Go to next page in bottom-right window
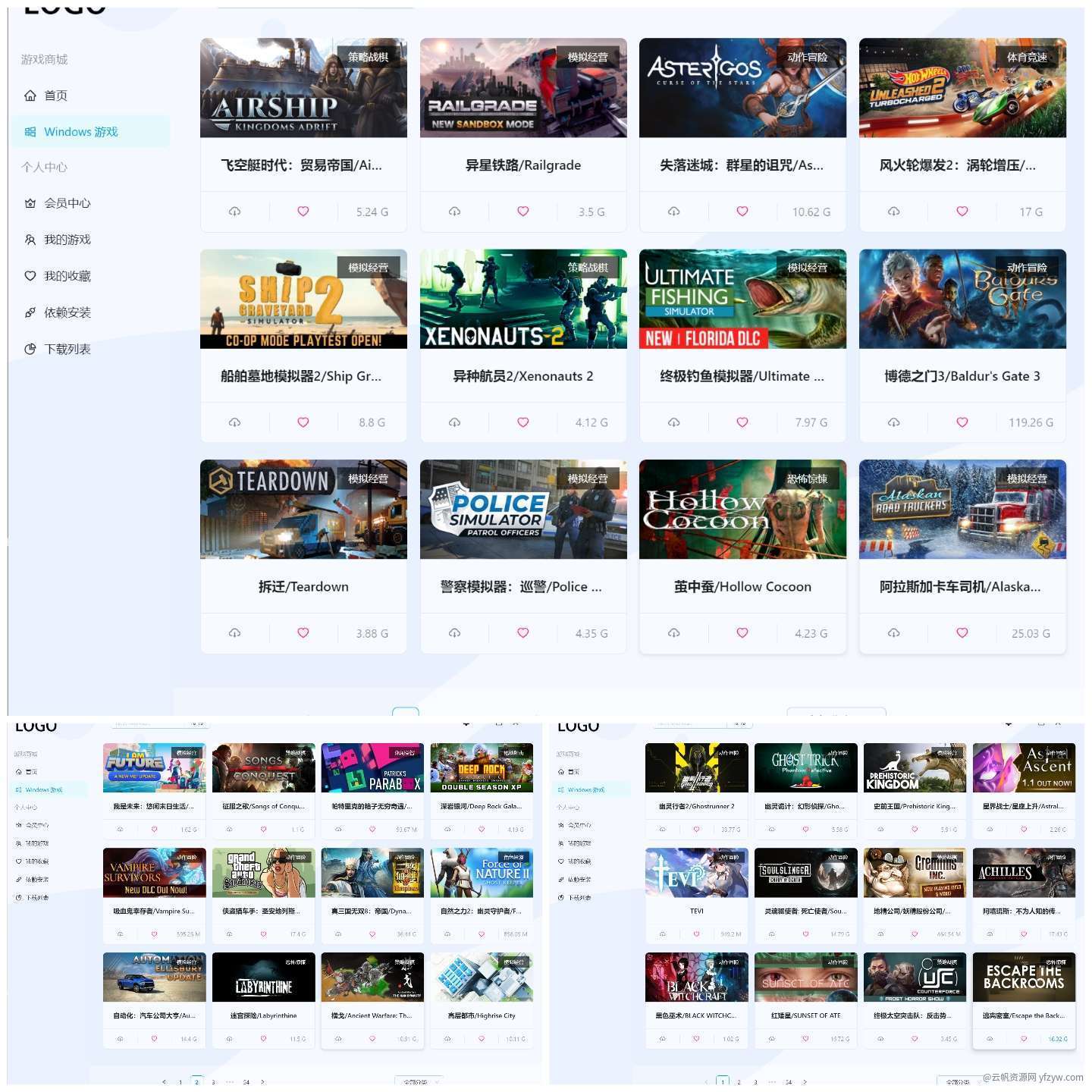 click(x=805, y=1082)
